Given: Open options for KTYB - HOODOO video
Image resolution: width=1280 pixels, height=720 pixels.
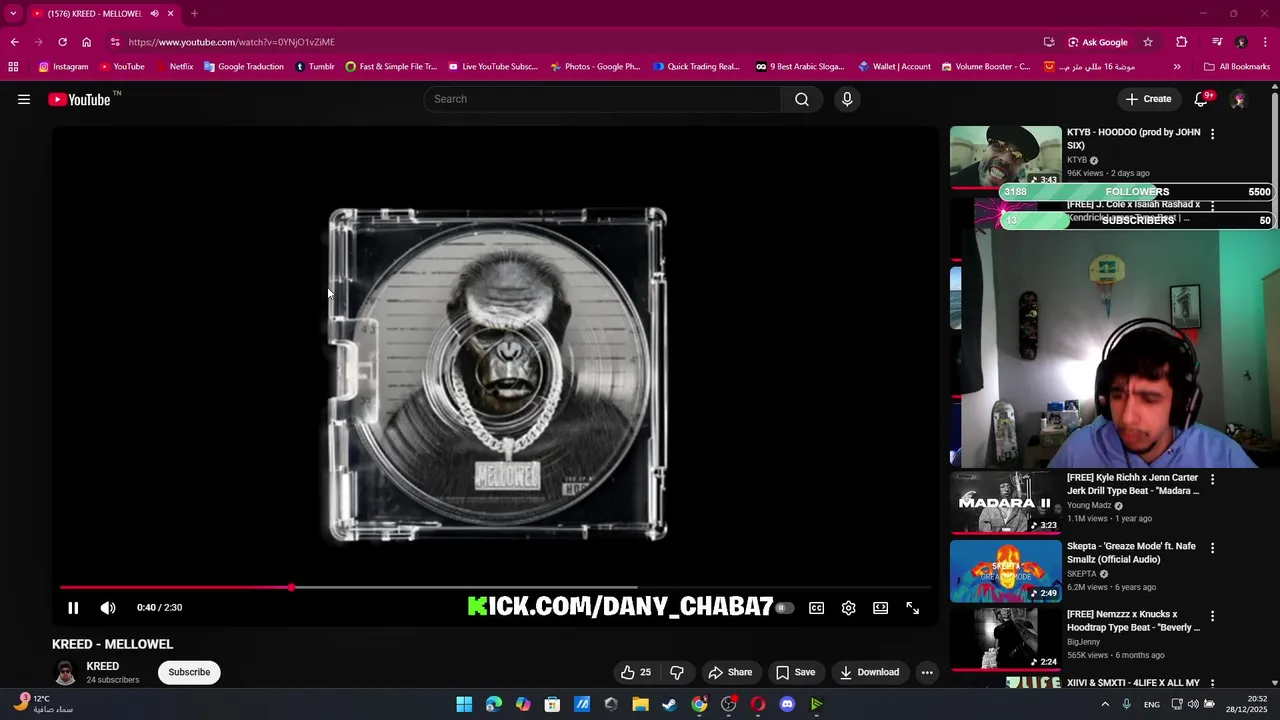Looking at the screenshot, I should pyautogui.click(x=1212, y=134).
